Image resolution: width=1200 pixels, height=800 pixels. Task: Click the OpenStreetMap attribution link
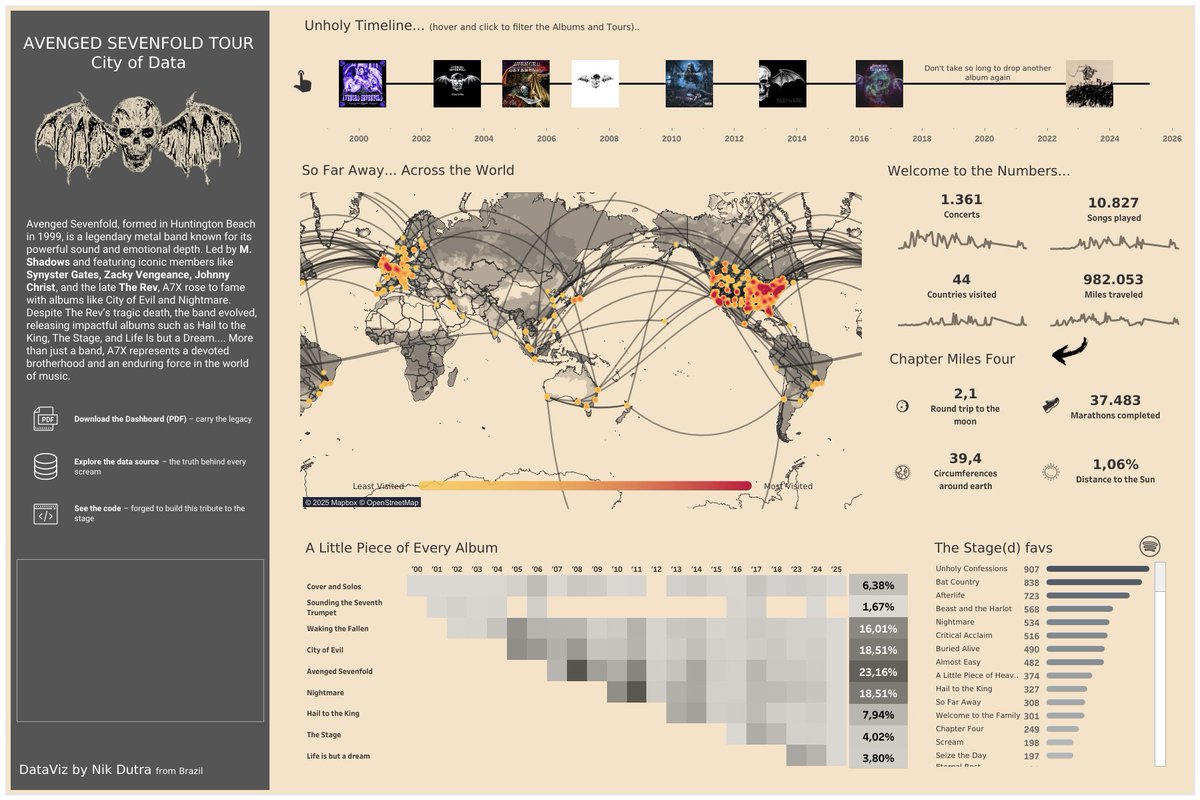(x=390, y=502)
